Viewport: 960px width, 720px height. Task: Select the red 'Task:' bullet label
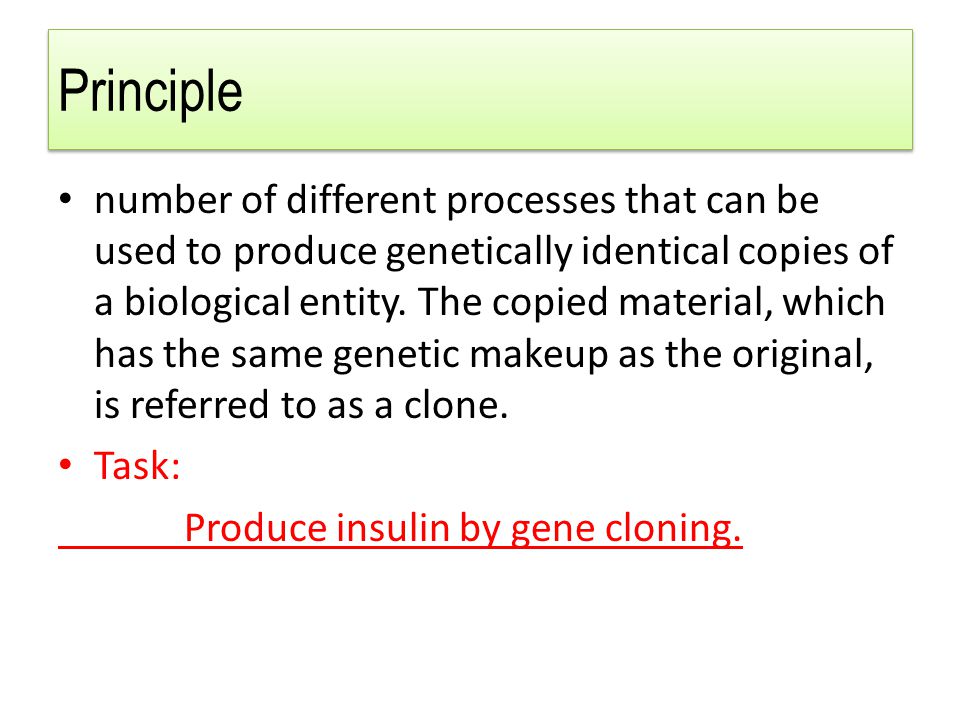(x=137, y=465)
